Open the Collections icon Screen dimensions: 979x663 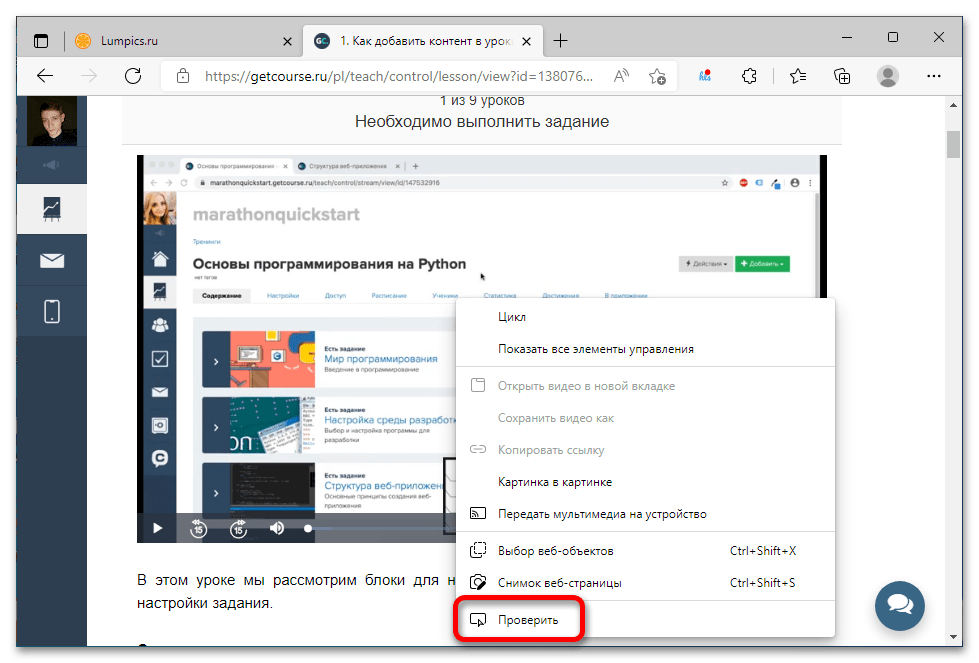tap(842, 76)
